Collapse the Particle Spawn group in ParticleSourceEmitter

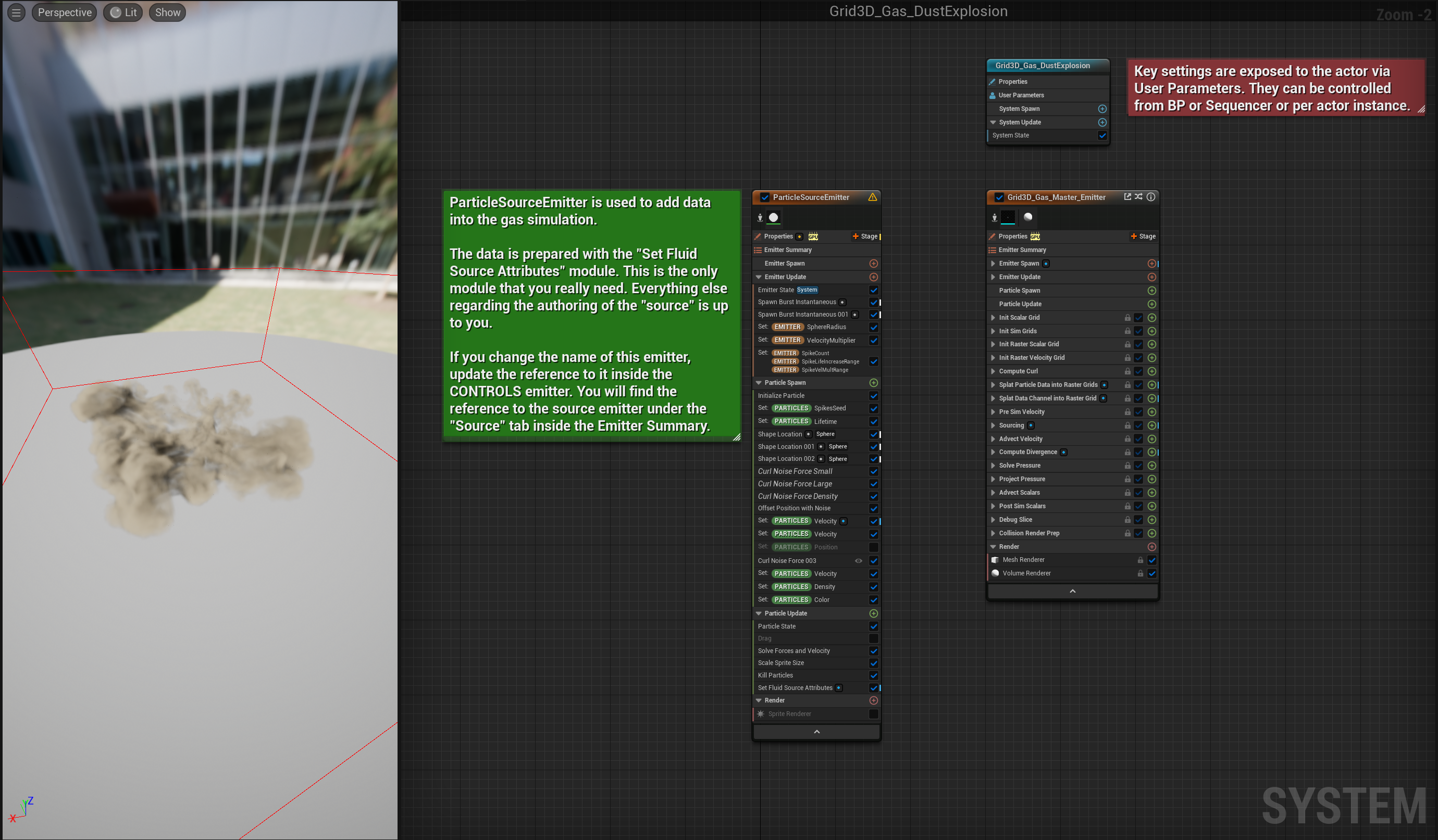coord(759,383)
